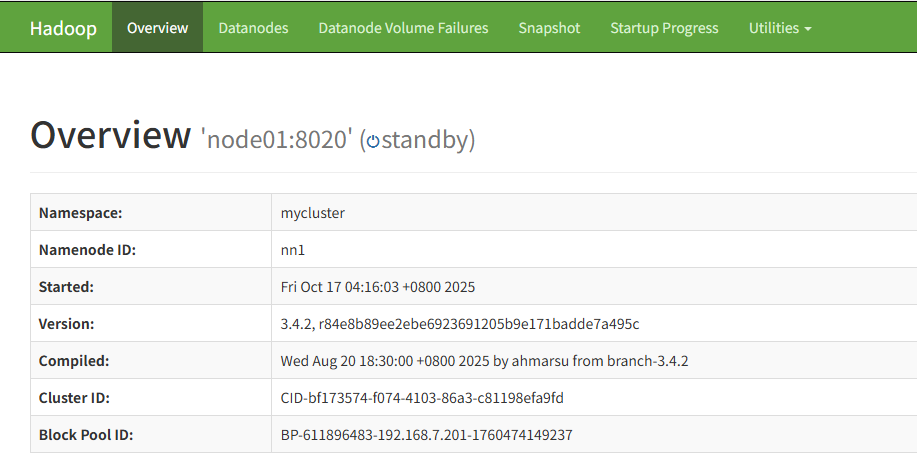Viewport: 917px width, 460px height.
Task: View the Startup Progress tab
Action: [664, 28]
